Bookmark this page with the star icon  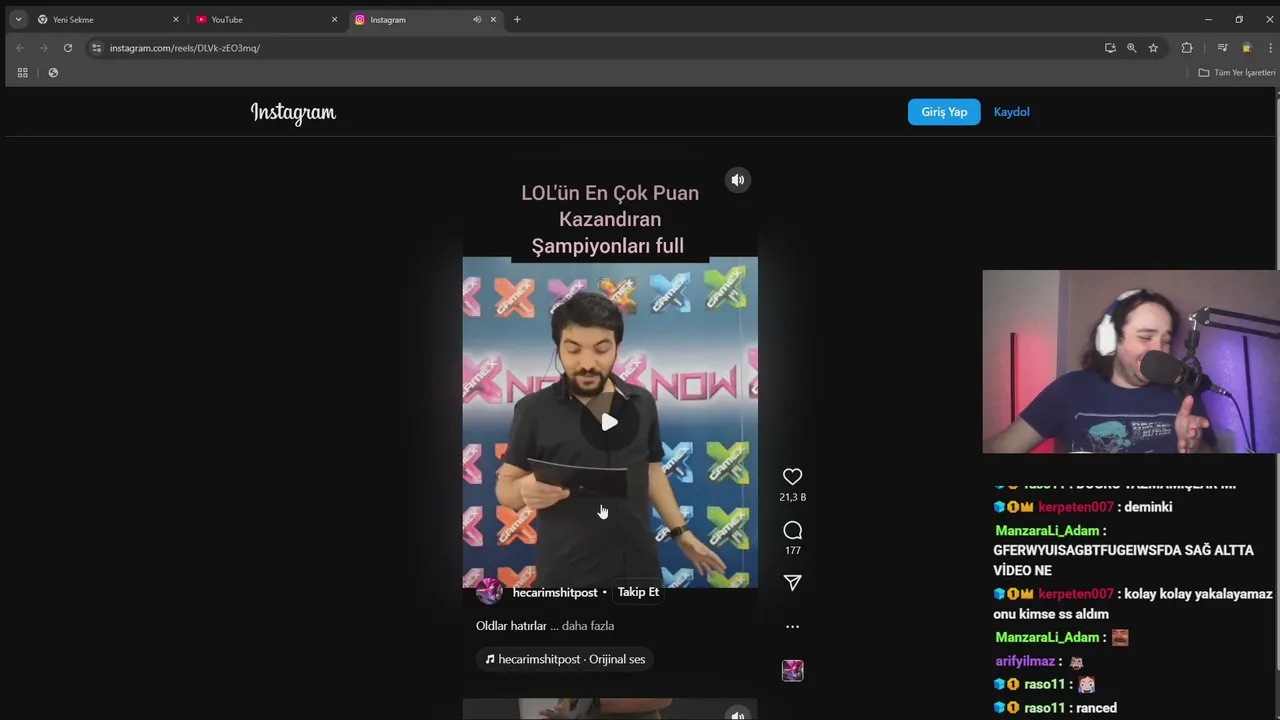coord(1153,48)
